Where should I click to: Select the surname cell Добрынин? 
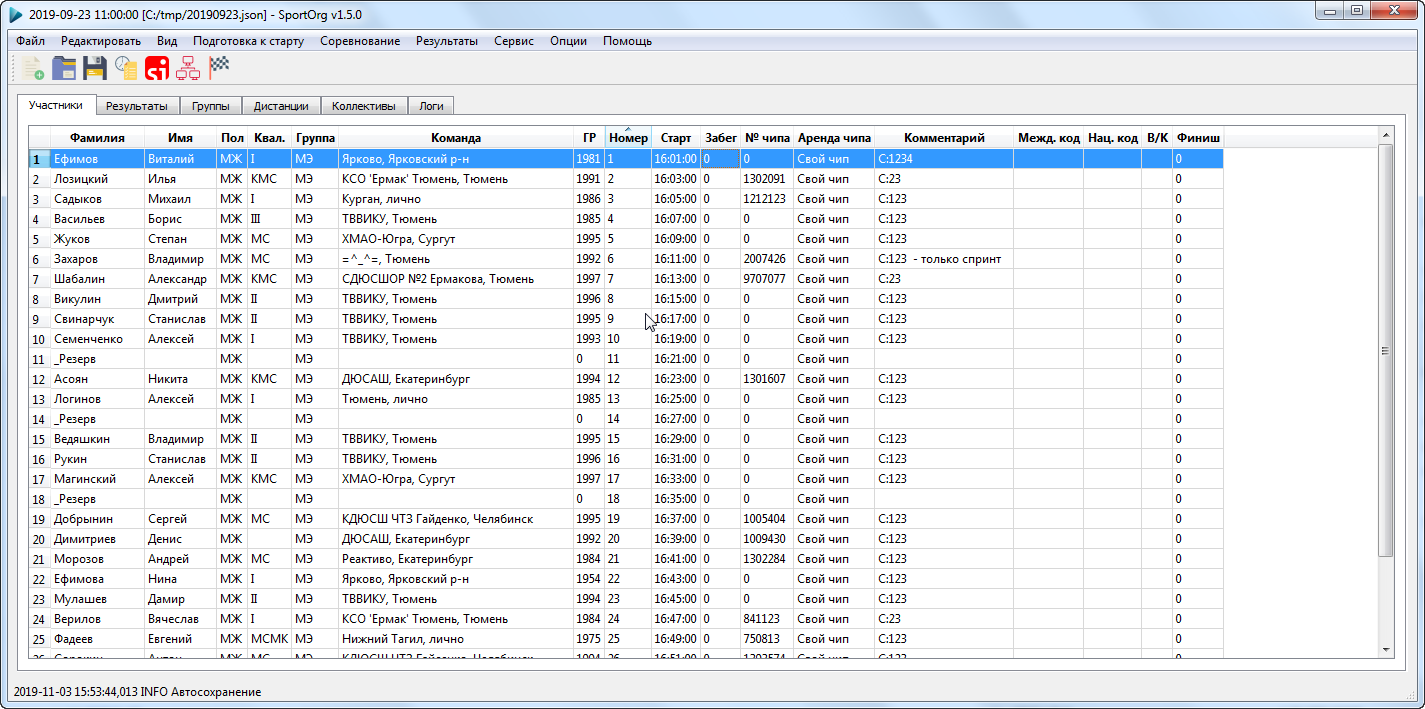point(97,519)
